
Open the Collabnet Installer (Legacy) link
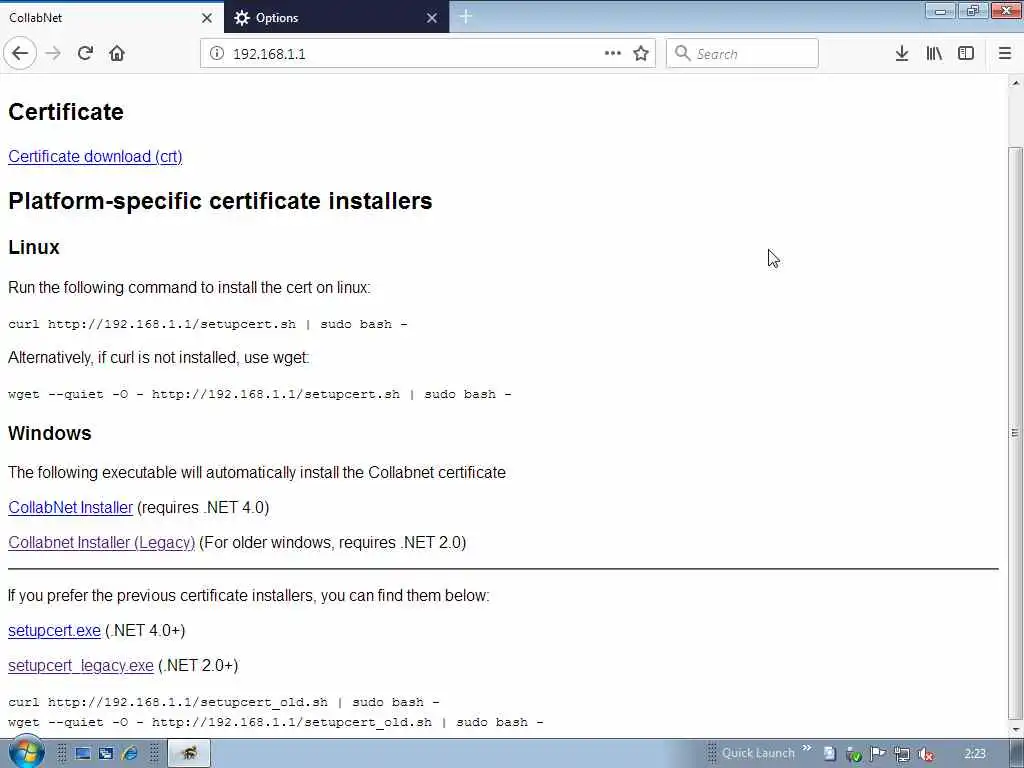coord(101,543)
